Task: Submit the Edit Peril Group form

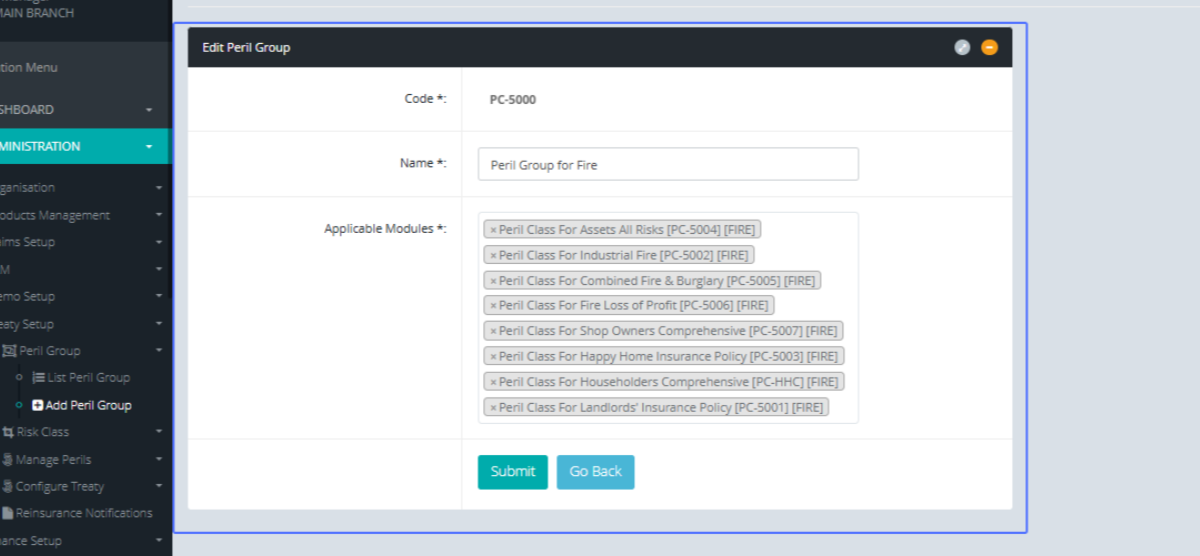Action: click(x=512, y=472)
